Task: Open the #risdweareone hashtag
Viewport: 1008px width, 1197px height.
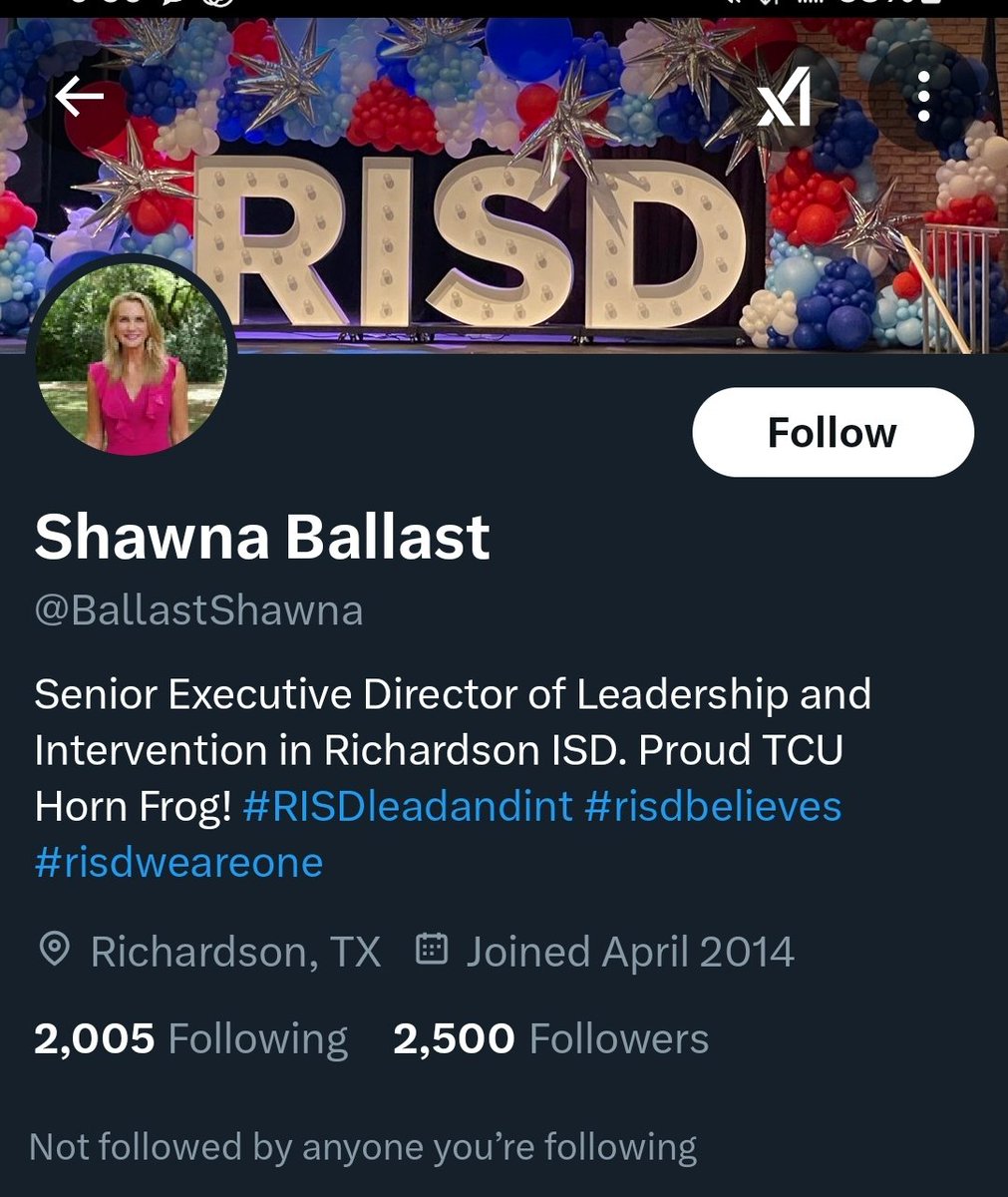Action: click(x=178, y=862)
